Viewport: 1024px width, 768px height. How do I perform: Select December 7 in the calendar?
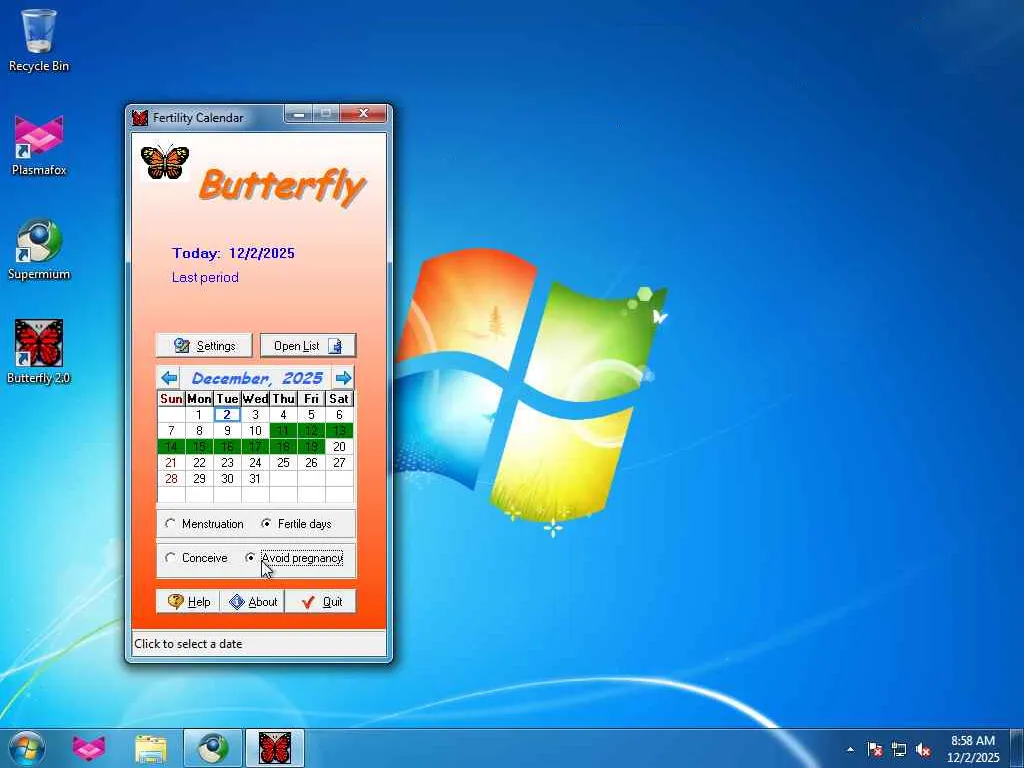coord(171,431)
